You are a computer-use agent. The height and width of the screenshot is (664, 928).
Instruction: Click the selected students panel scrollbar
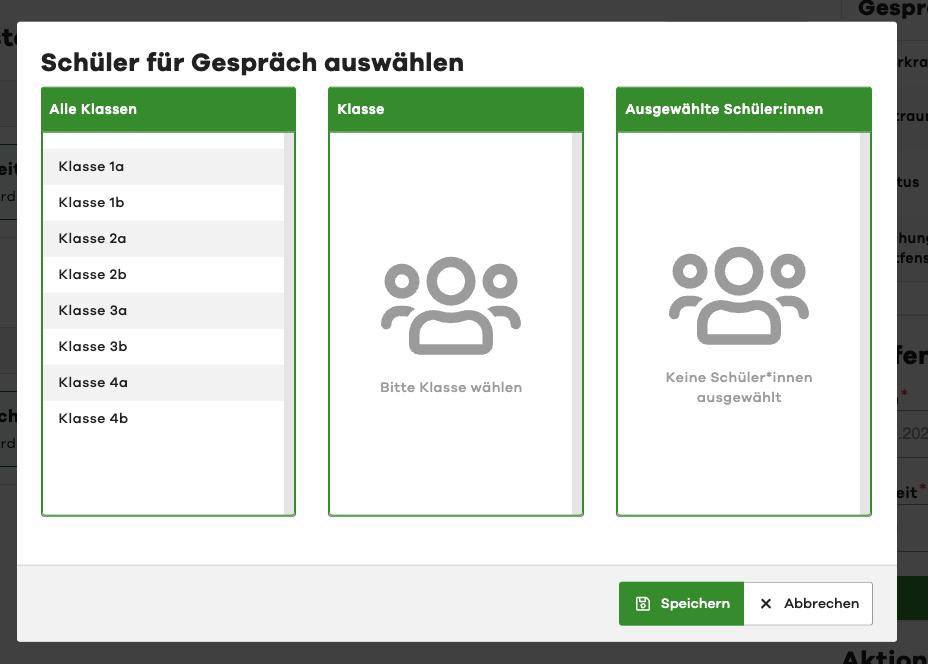(865, 322)
